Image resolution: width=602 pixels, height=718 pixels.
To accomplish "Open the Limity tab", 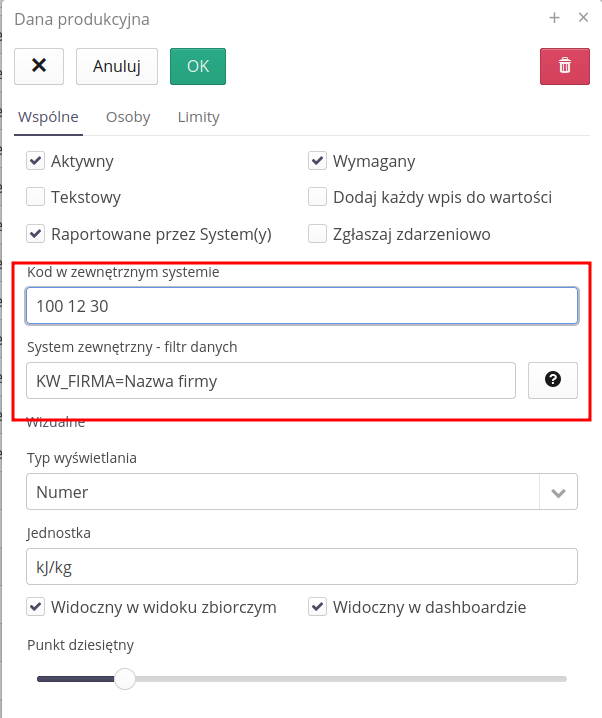I will click(198, 117).
